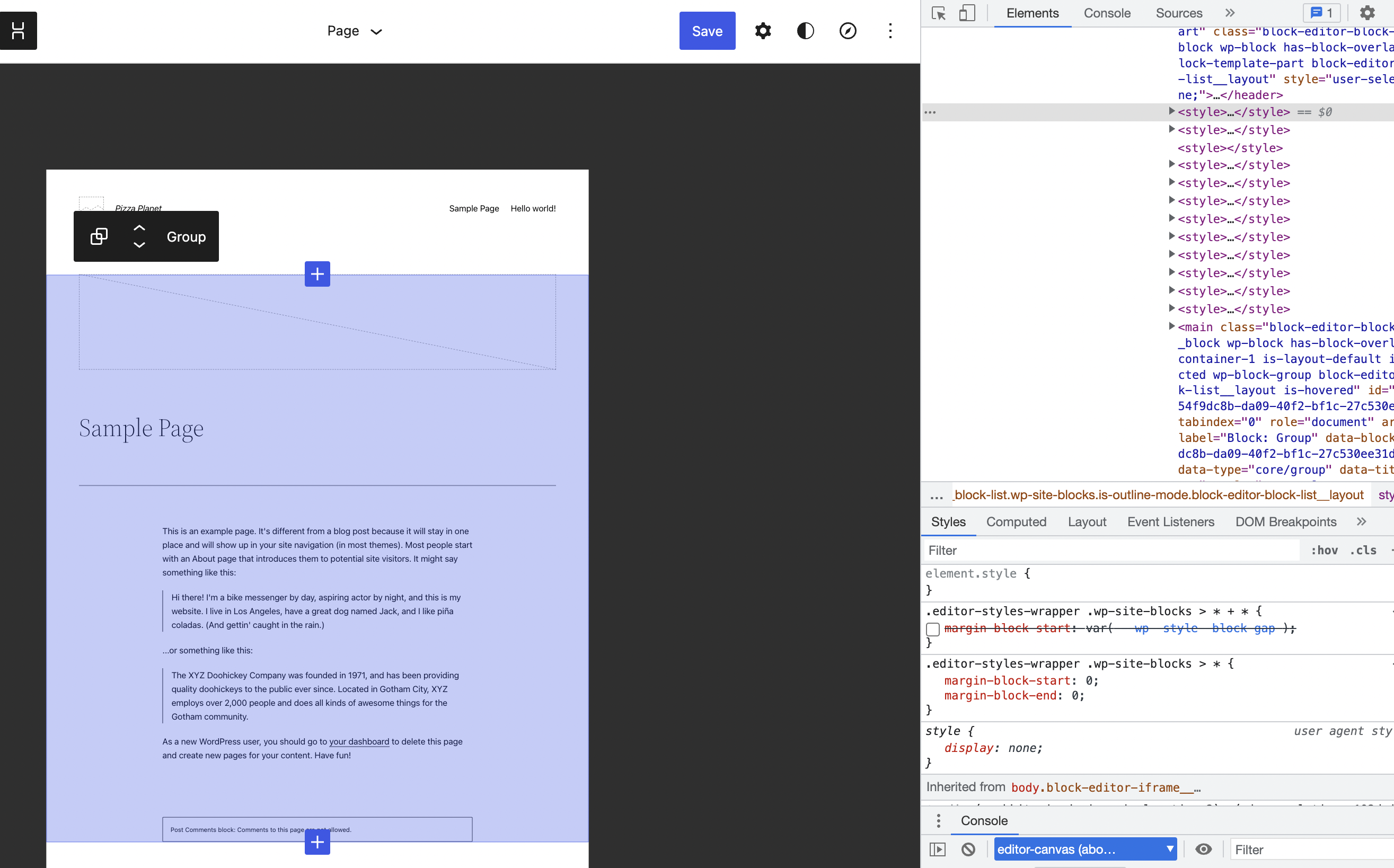Click the compass navigation icon
The width and height of the screenshot is (1394, 868).
848,31
